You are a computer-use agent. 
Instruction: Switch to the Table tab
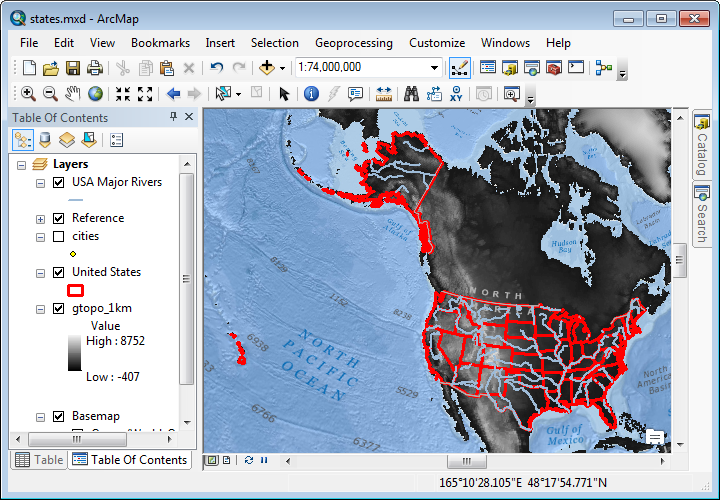click(x=37, y=460)
